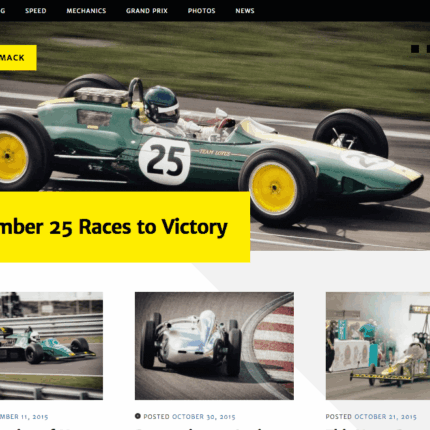Open the "25 Races to Victory" headline
This screenshot has width=430, height=430.
pyautogui.click(x=114, y=227)
